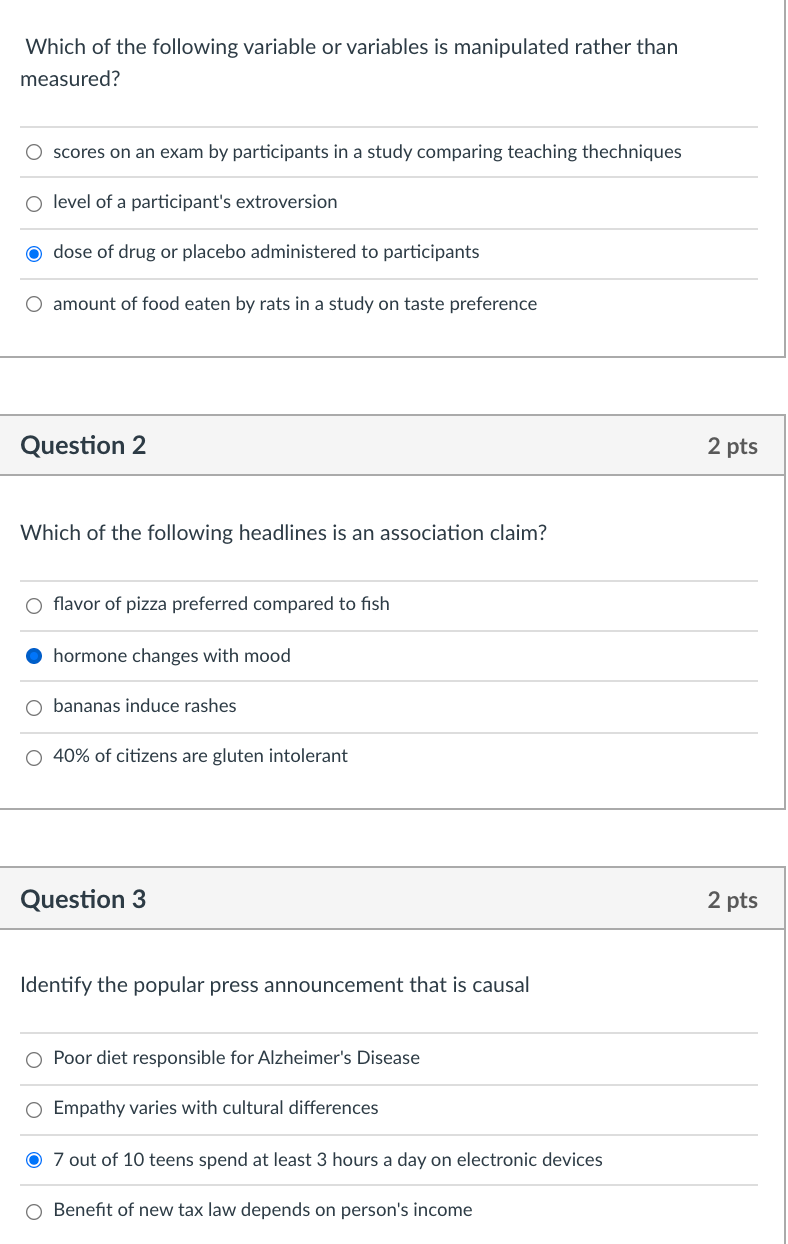Pick "Benefit of new tax law depends on person's income"
The image size is (788, 1244).
tap(33, 1210)
